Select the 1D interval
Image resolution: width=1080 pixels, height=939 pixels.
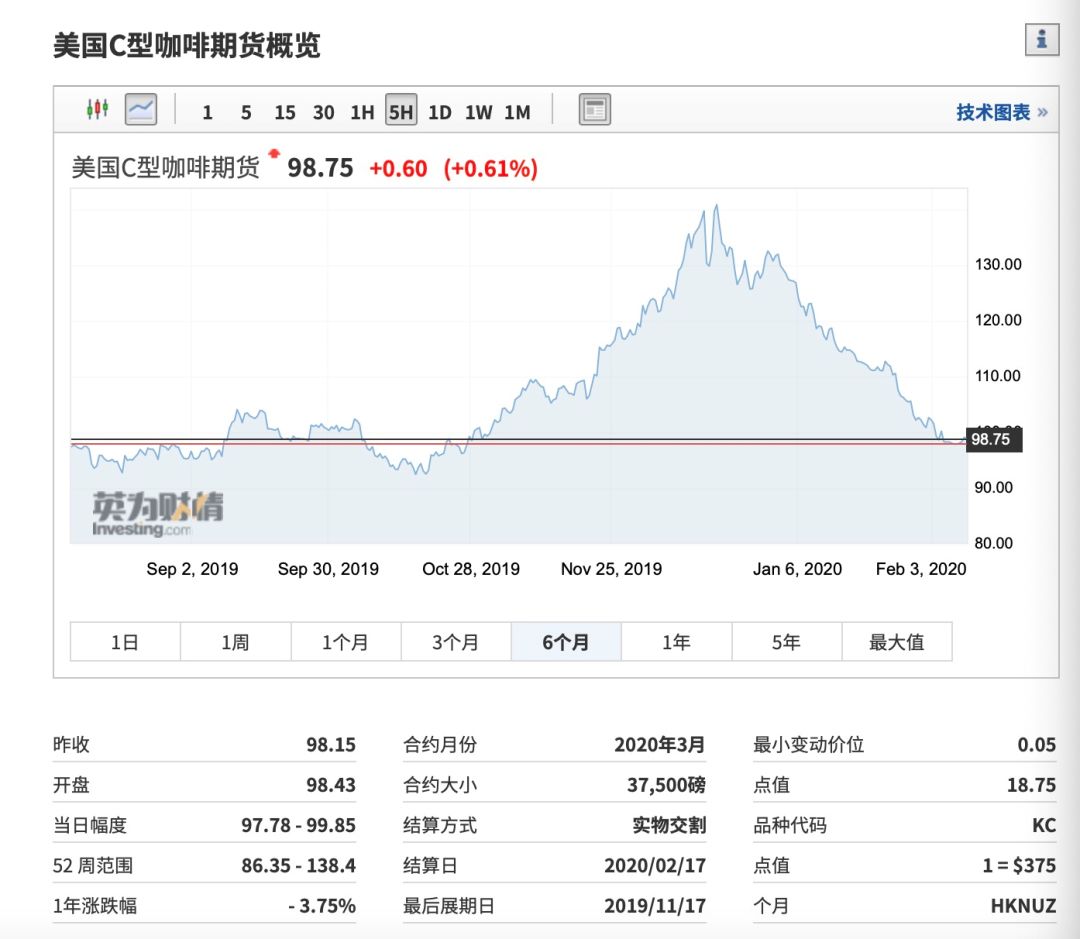(439, 112)
